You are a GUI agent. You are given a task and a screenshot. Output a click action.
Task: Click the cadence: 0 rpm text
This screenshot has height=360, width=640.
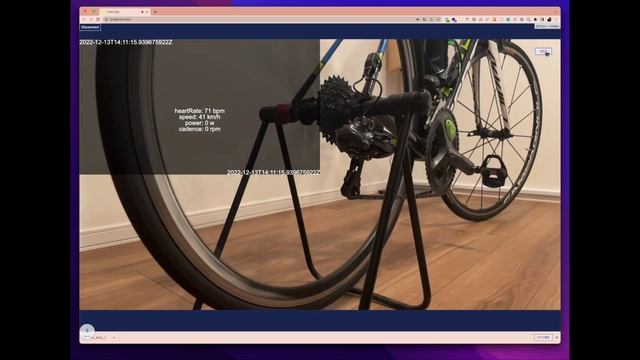point(200,129)
